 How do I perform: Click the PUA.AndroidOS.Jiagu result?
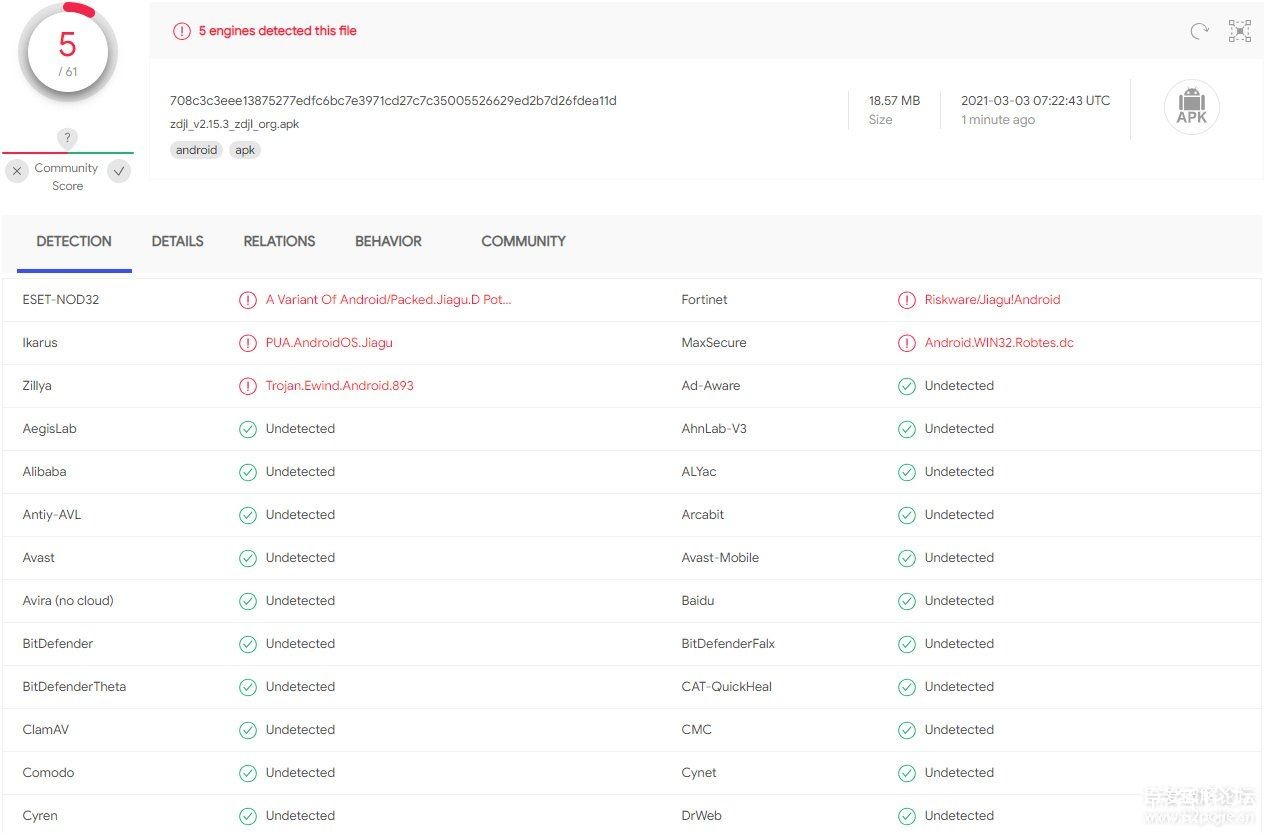329,343
